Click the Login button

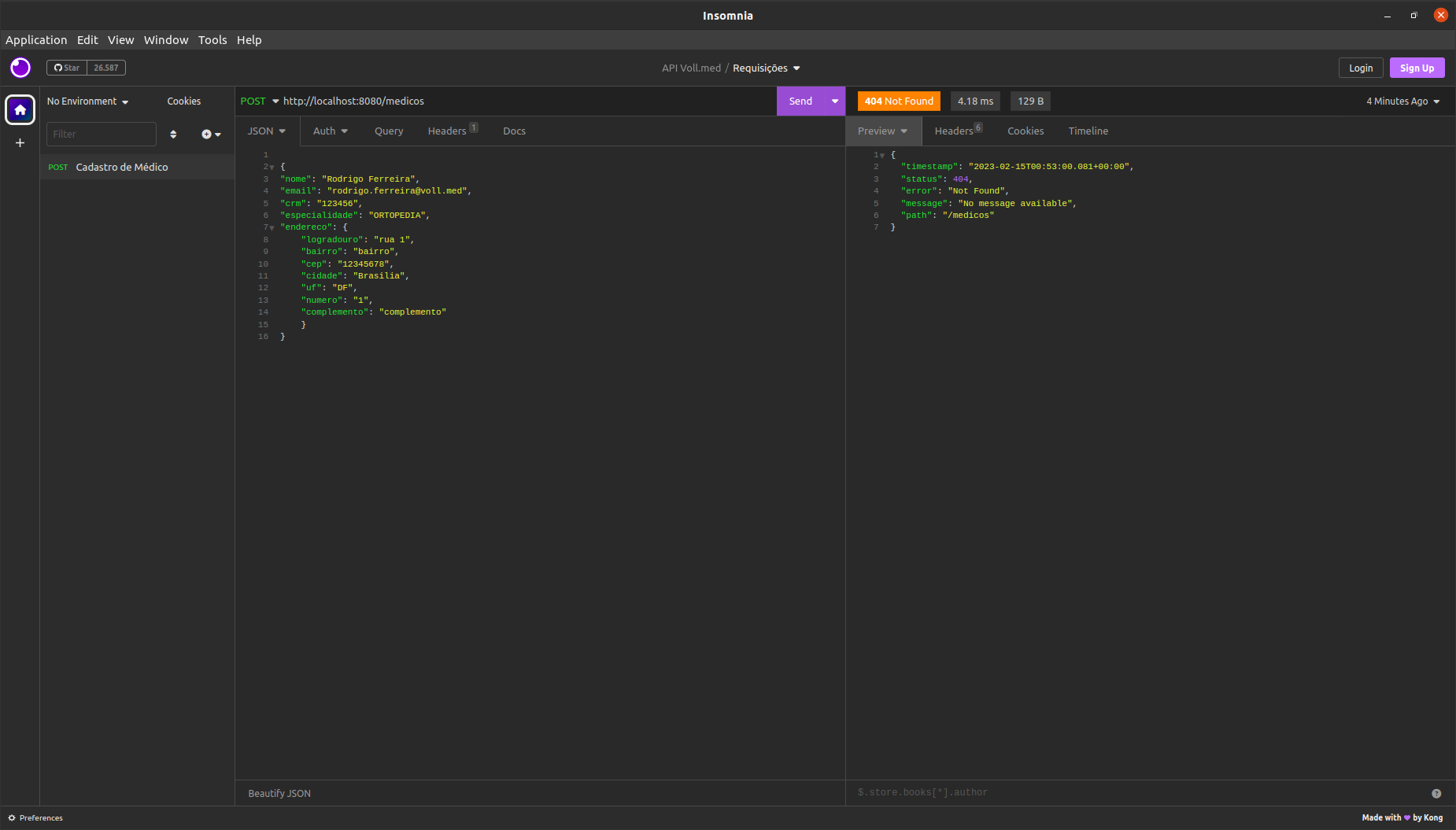[x=1361, y=68]
